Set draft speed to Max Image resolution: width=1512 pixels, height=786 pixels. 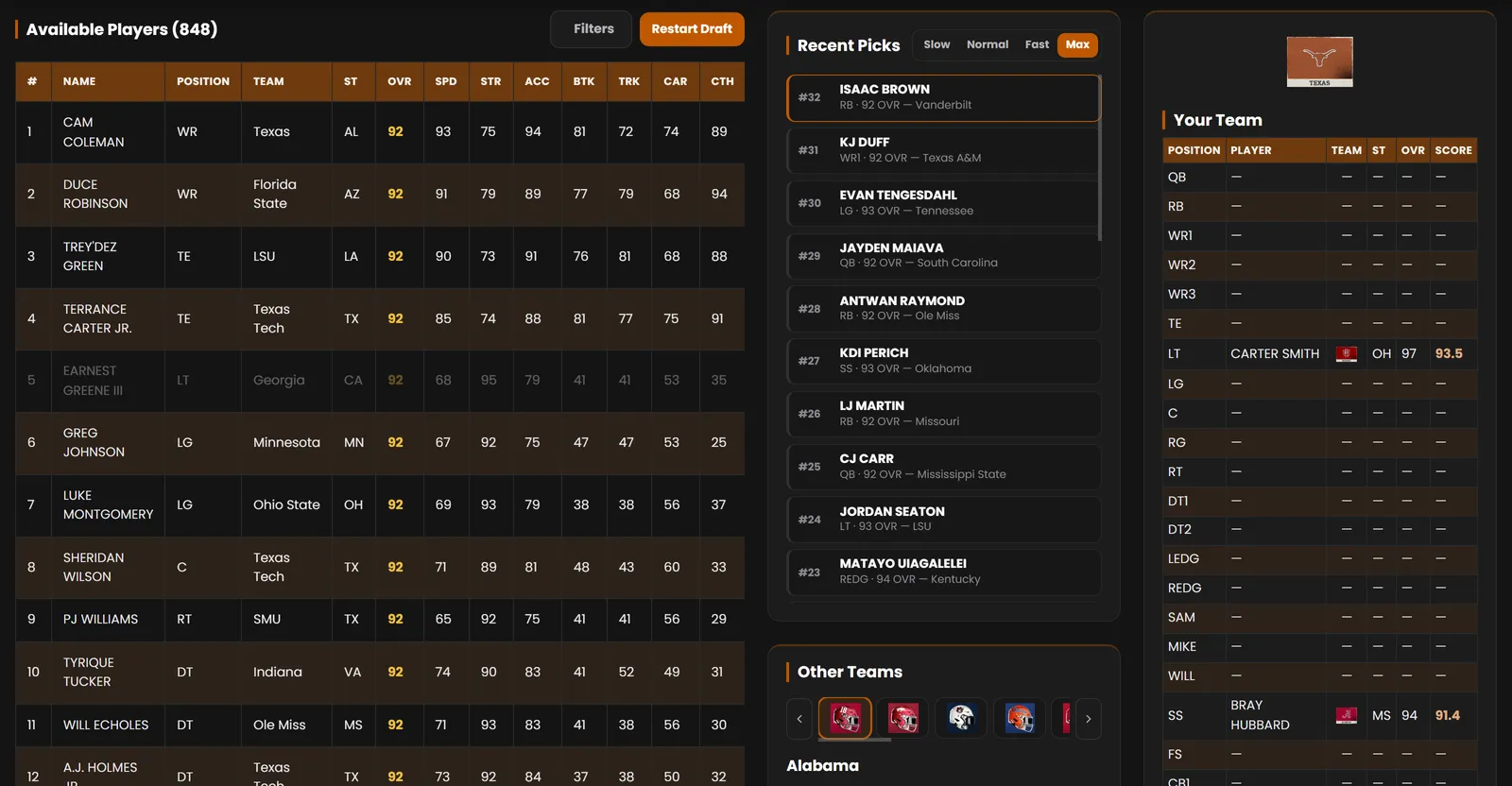pyautogui.click(x=1077, y=44)
